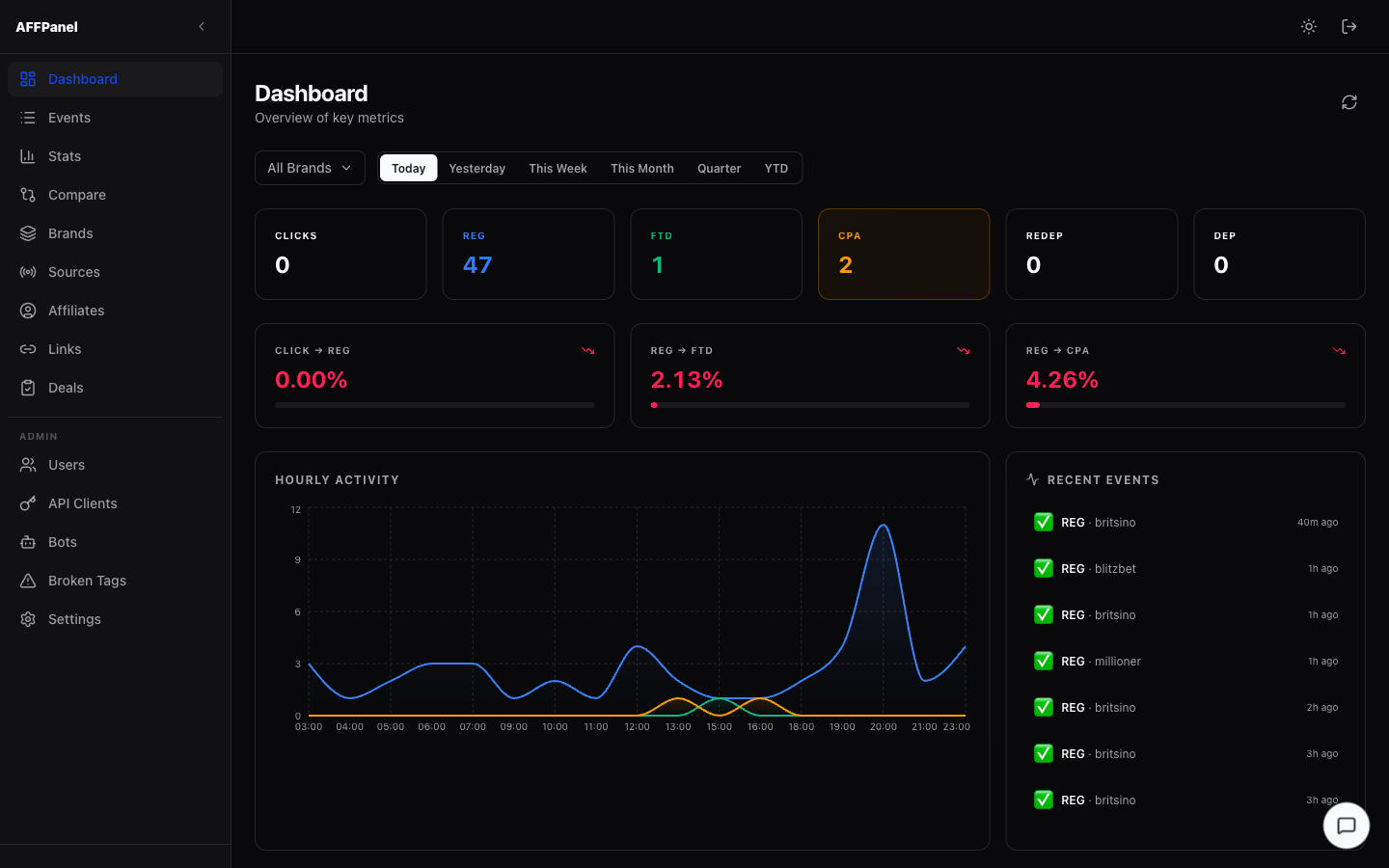Viewport: 1389px width, 868px height.
Task: Open Bots via the robot icon
Action: coord(27,541)
